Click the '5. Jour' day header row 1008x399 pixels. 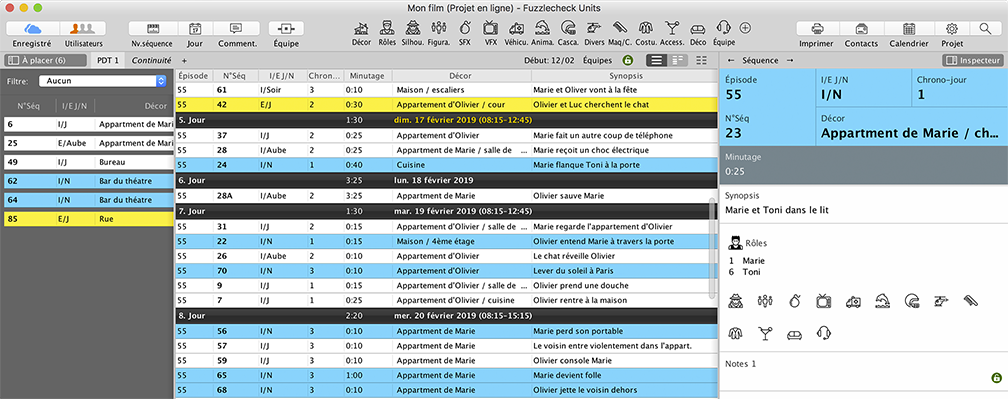pos(446,120)
